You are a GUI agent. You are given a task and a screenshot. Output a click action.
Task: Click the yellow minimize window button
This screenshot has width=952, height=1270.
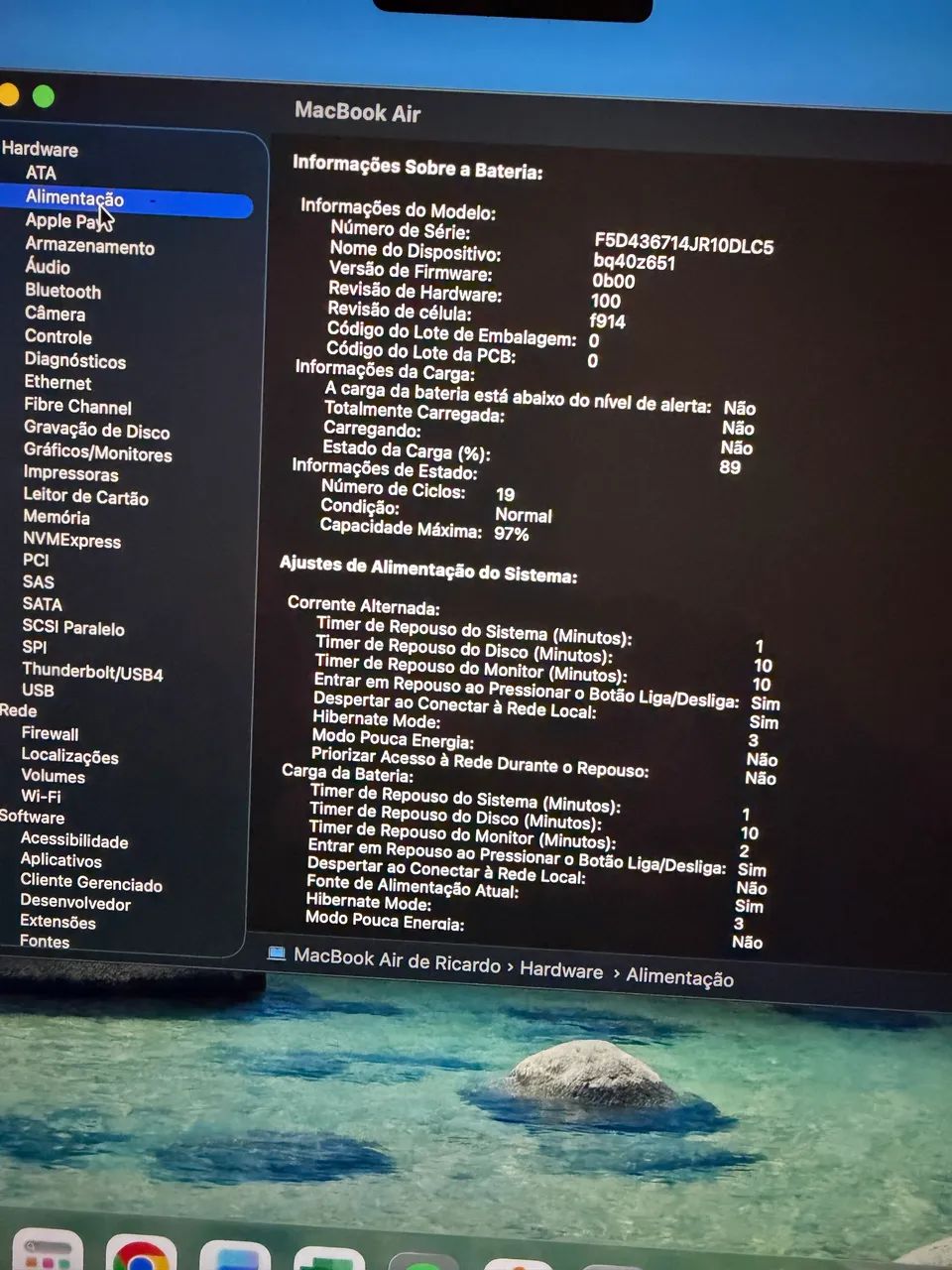tap(8, 95)
